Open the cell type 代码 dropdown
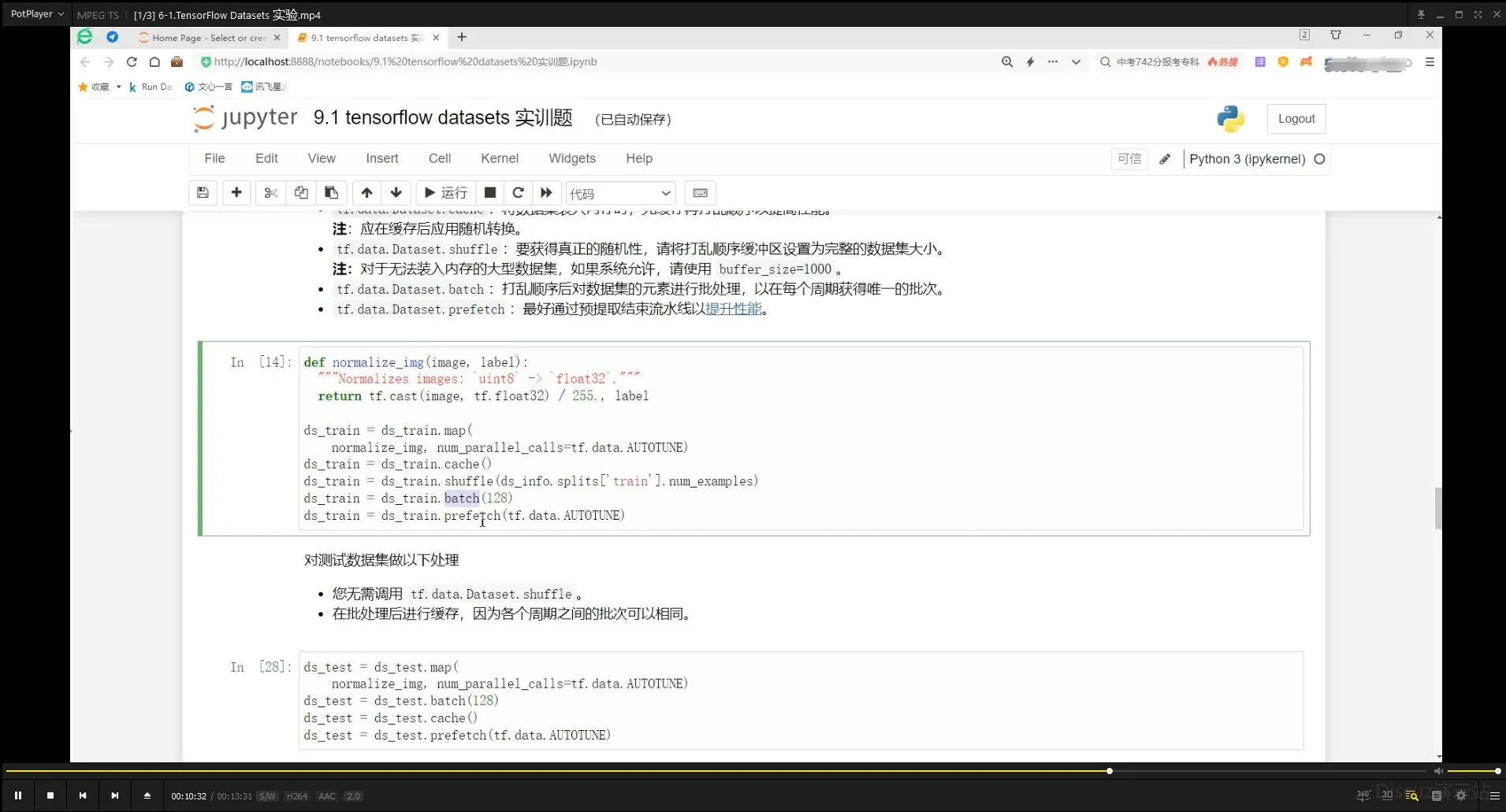The image size is (1506, 812). click(x=620, y=193)
